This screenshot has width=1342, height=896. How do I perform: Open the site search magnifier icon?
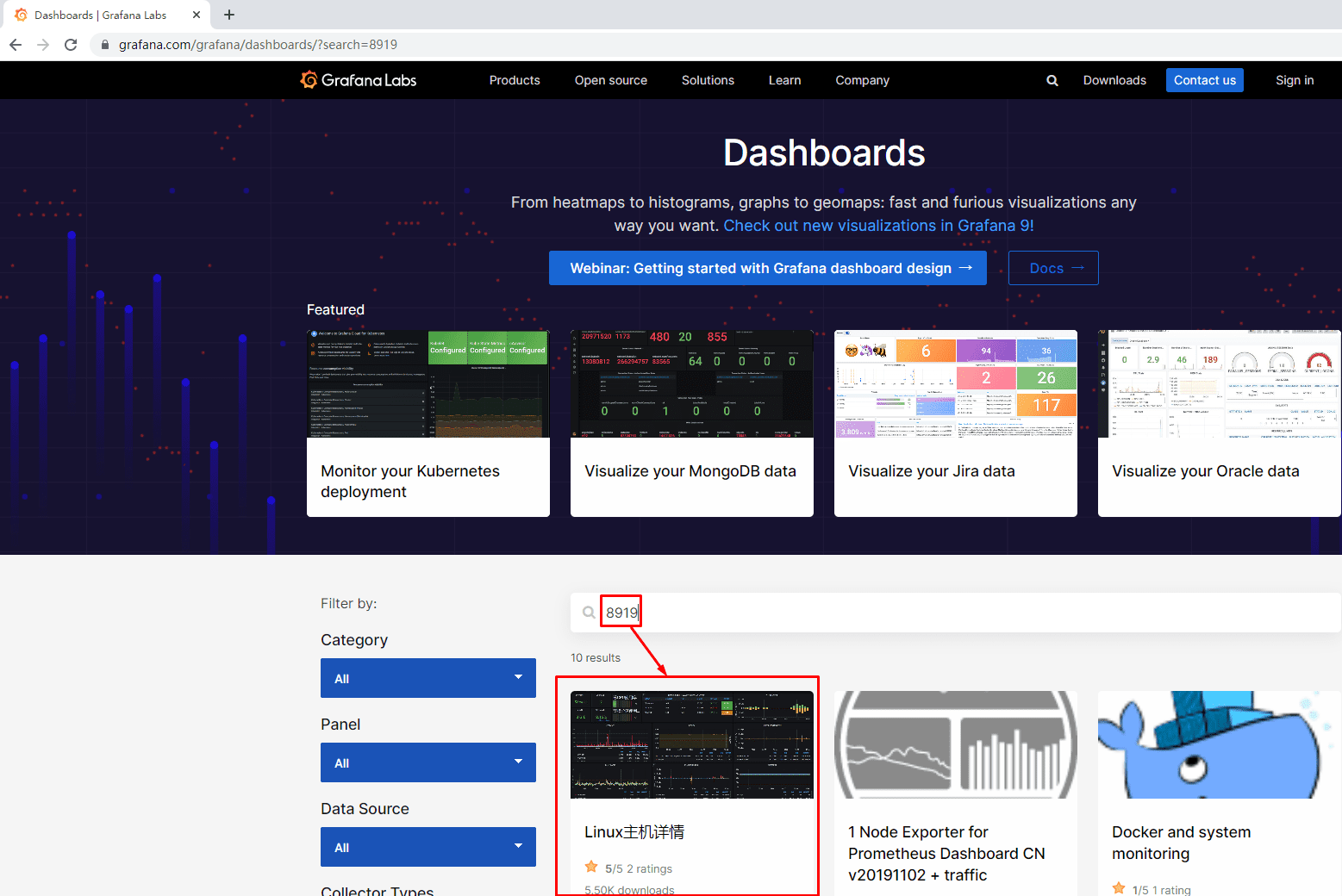point(1052,80)
